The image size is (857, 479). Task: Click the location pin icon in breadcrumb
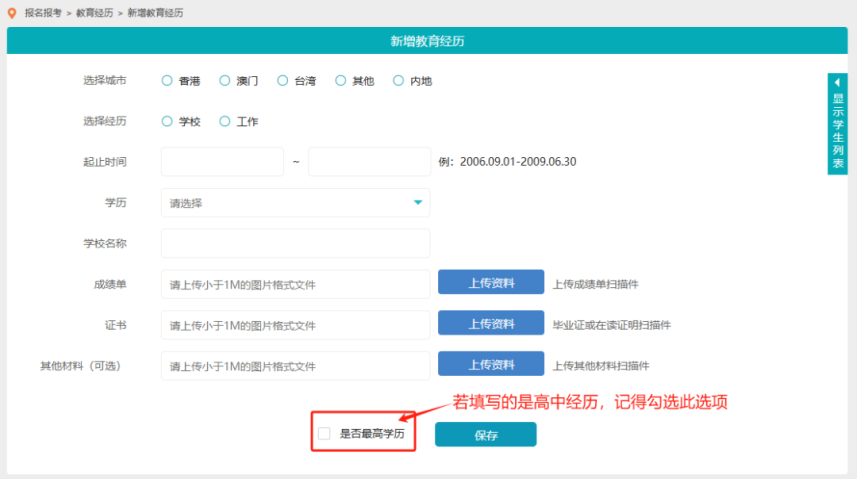[x=12, y=13]
